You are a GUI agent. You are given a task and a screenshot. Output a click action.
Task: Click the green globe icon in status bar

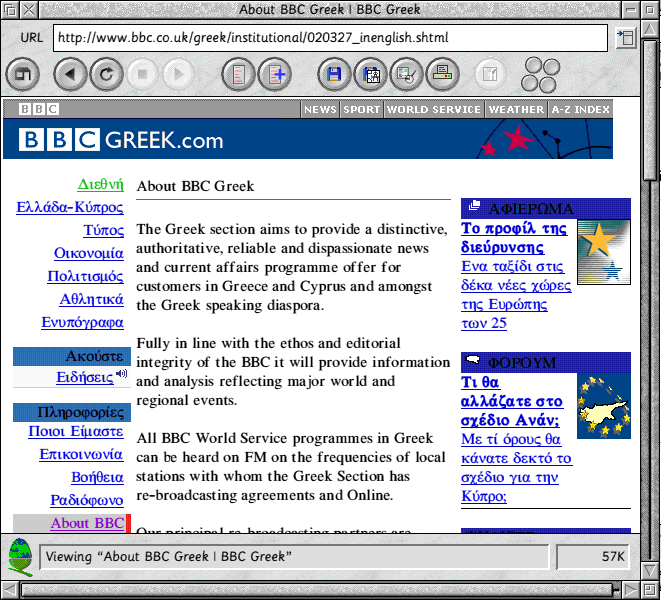(20, 557)
